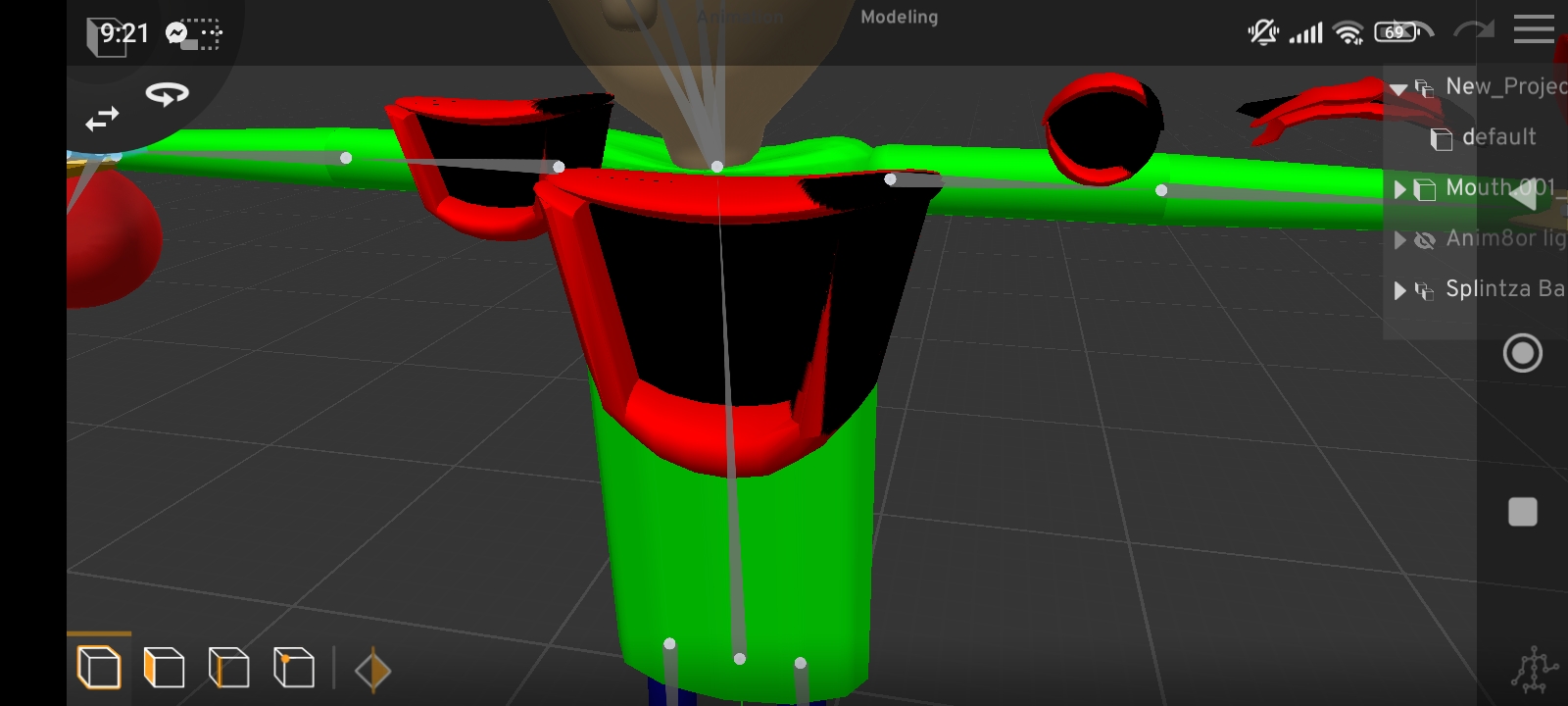Tap the swap arrows icon
The height and width of the screenshot is (706, 1568).
pos(102,120)
